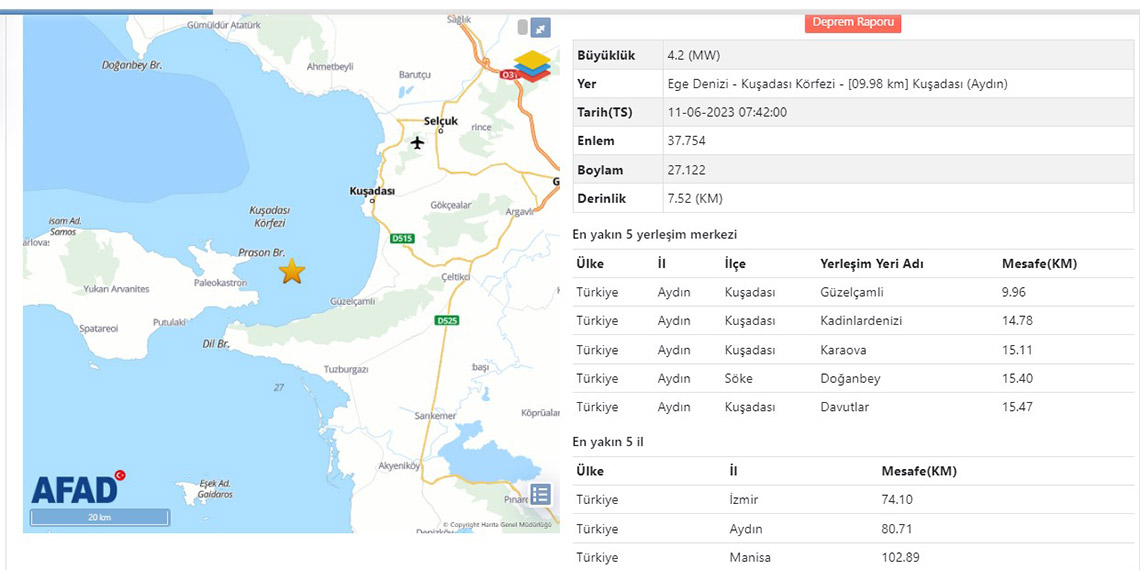Select the Kadinlardenizi settlement row
Image resolution: width=1140 pixels, height=570 pixels.
853,321
